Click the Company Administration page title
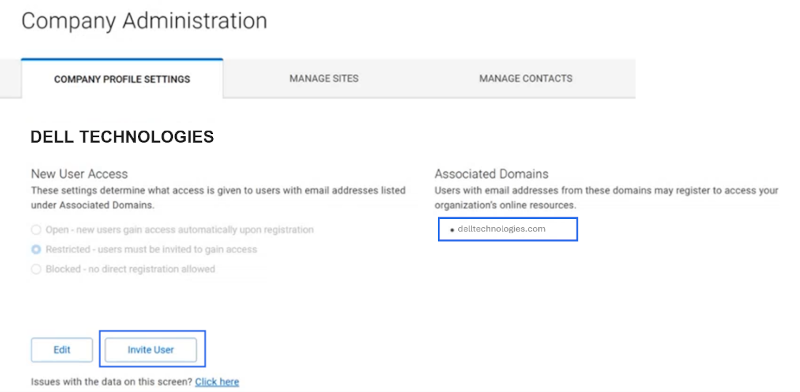Screen dimensions: 800x392 (x=144, y=21)
